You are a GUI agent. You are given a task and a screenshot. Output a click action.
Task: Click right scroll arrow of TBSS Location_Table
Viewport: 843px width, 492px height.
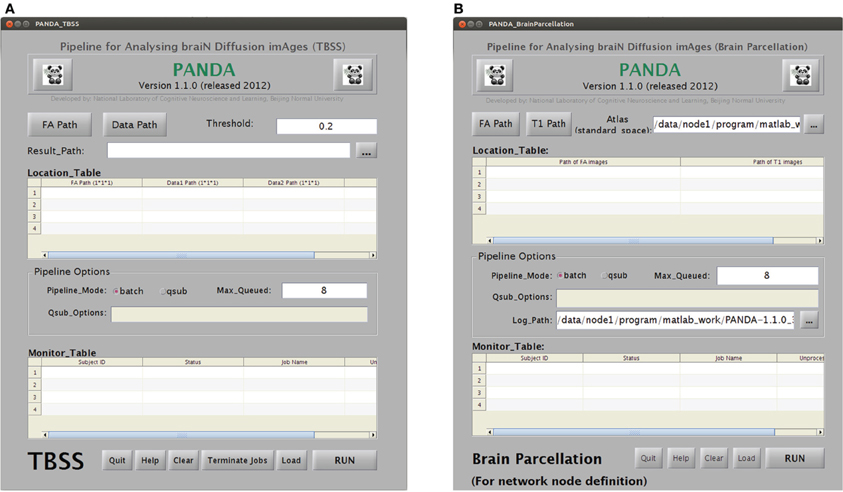373,255
